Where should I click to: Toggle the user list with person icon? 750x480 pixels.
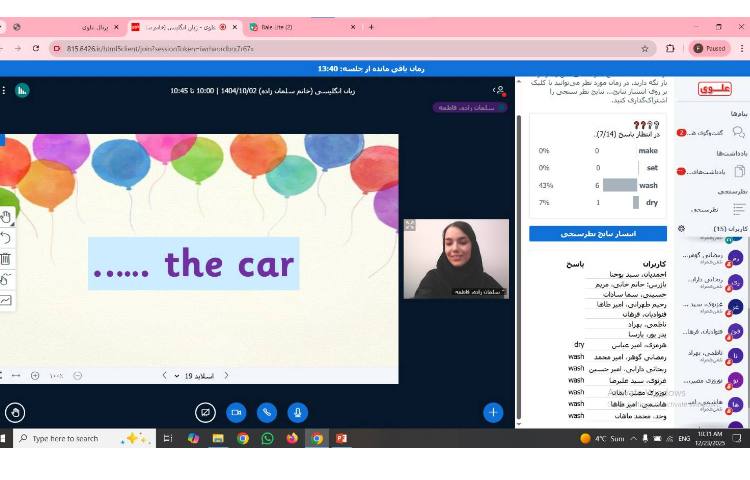499,90
